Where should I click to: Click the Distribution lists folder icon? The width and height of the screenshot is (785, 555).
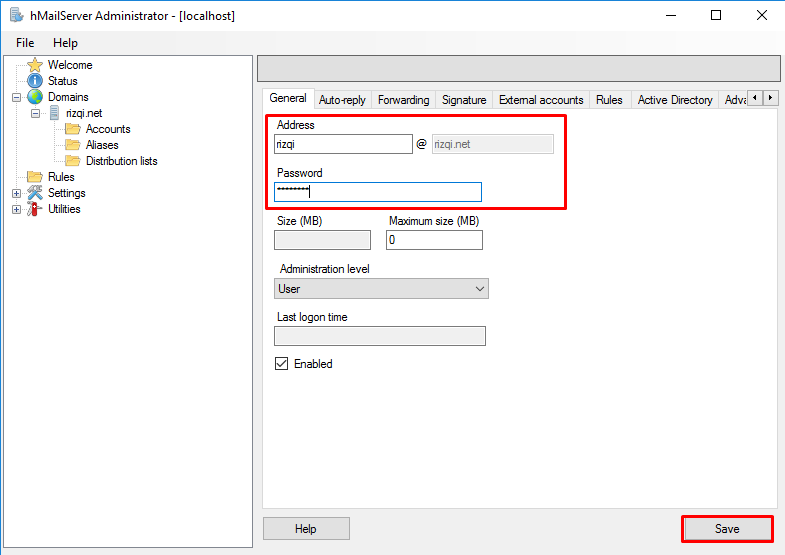tap(73, 161)
